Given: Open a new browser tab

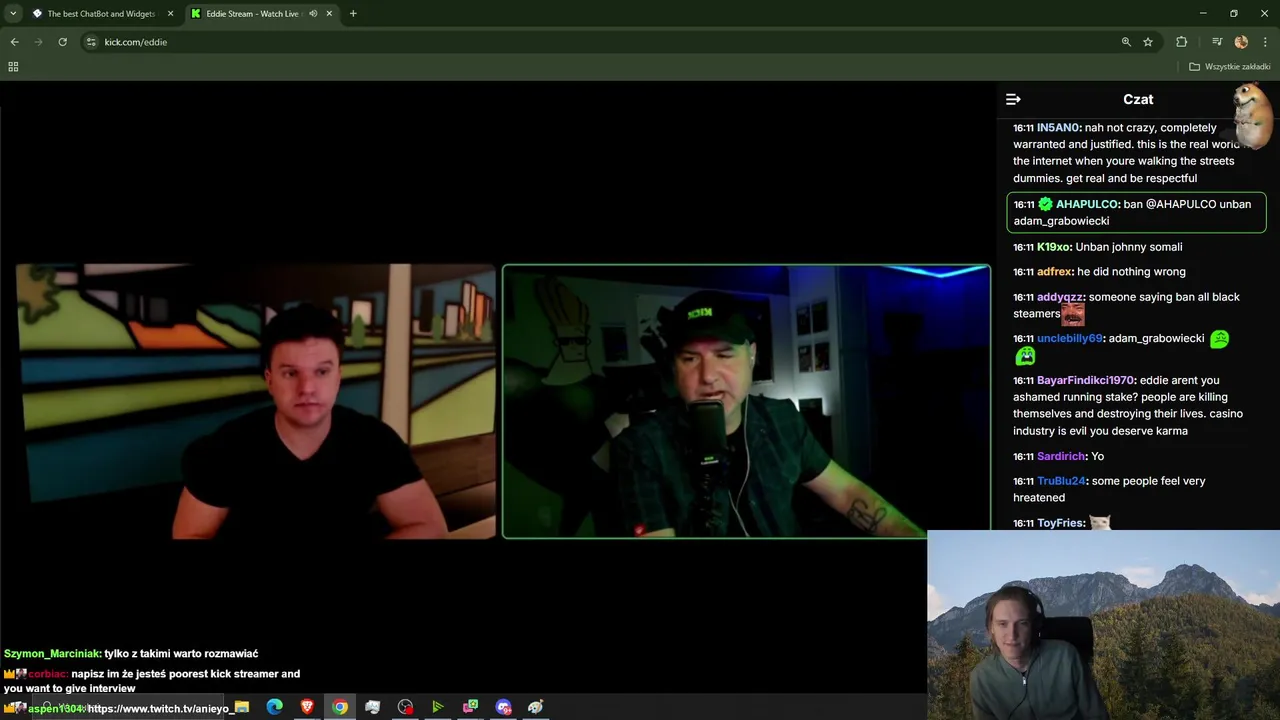Looking at the screenshot, I should tap(353, 14).
